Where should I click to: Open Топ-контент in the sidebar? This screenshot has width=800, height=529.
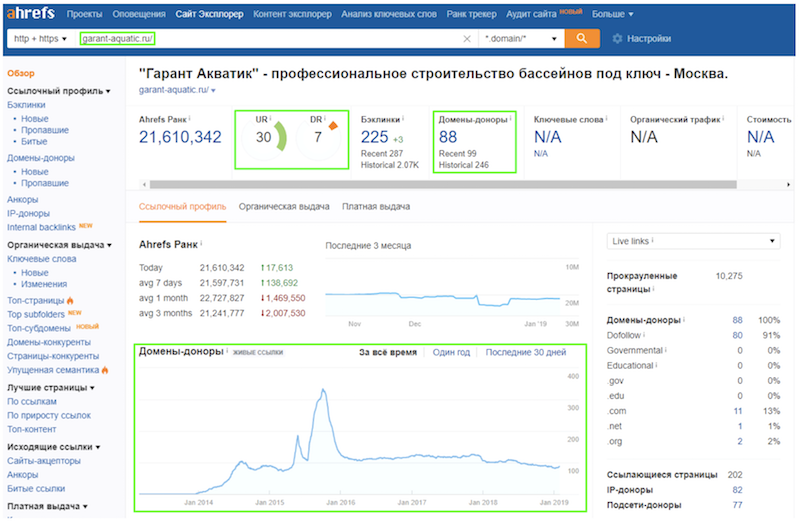pyautogui.click(x=32, y=429)
